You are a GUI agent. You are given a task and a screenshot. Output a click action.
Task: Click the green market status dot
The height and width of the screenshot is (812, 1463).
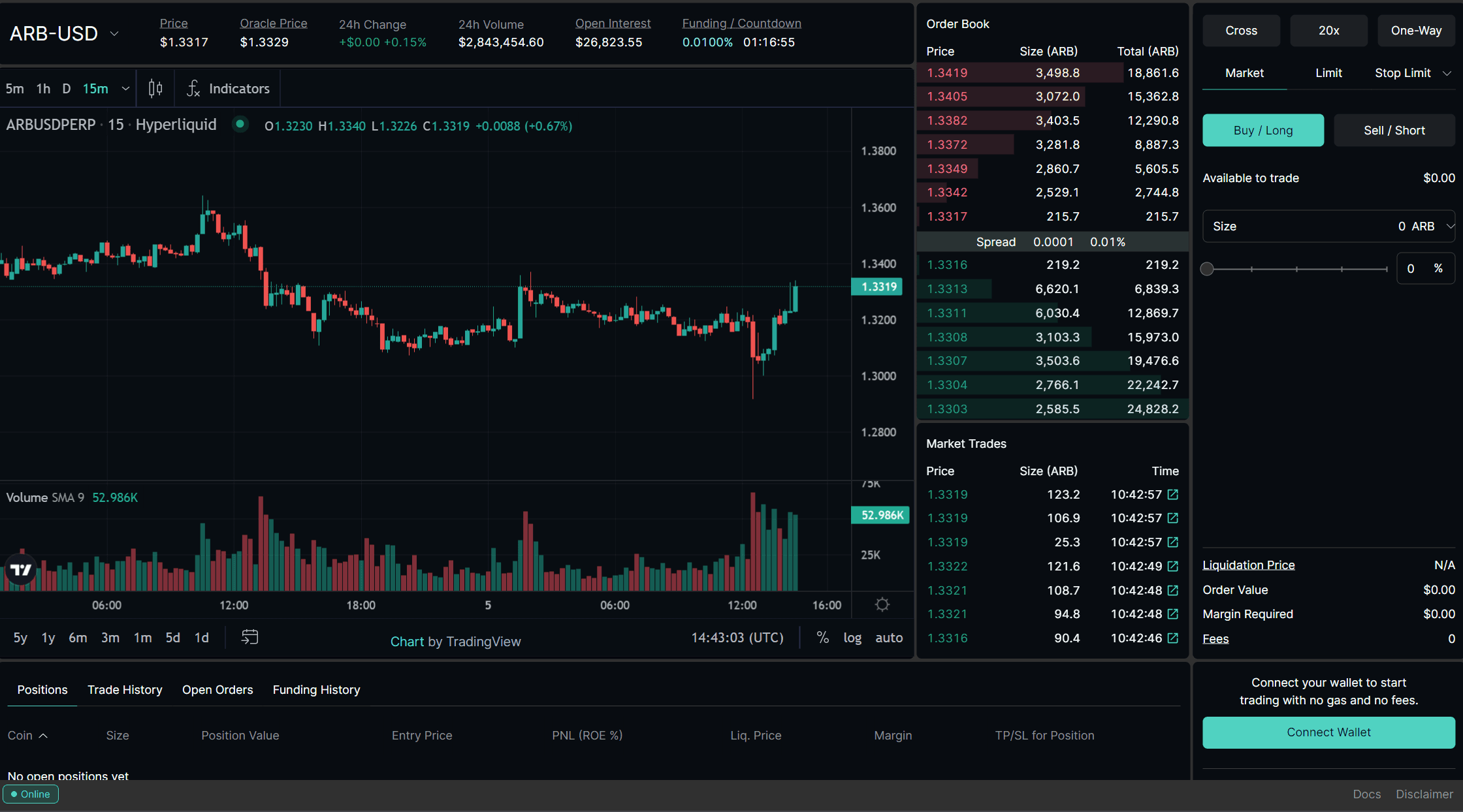(x=240, y=123)
